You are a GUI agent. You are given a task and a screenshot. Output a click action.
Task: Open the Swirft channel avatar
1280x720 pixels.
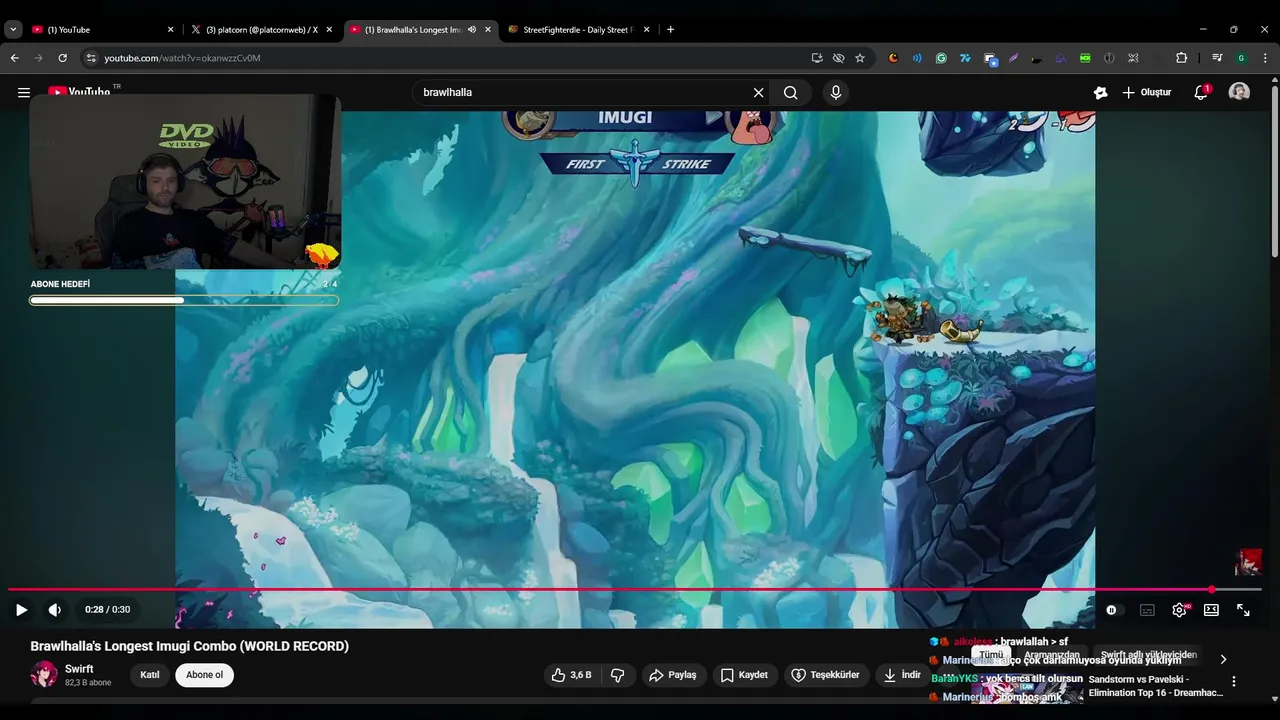(x=44, y=675)
